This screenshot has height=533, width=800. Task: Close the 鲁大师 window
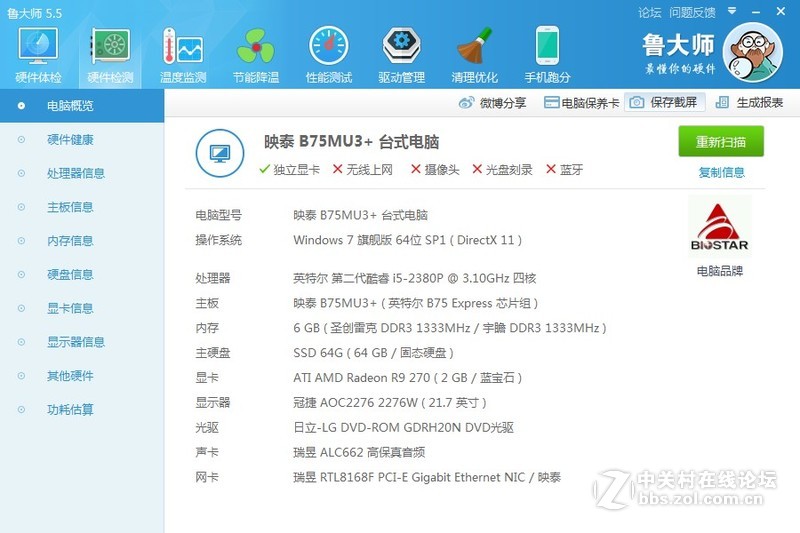pyautogui.click(x=781, y=11)
